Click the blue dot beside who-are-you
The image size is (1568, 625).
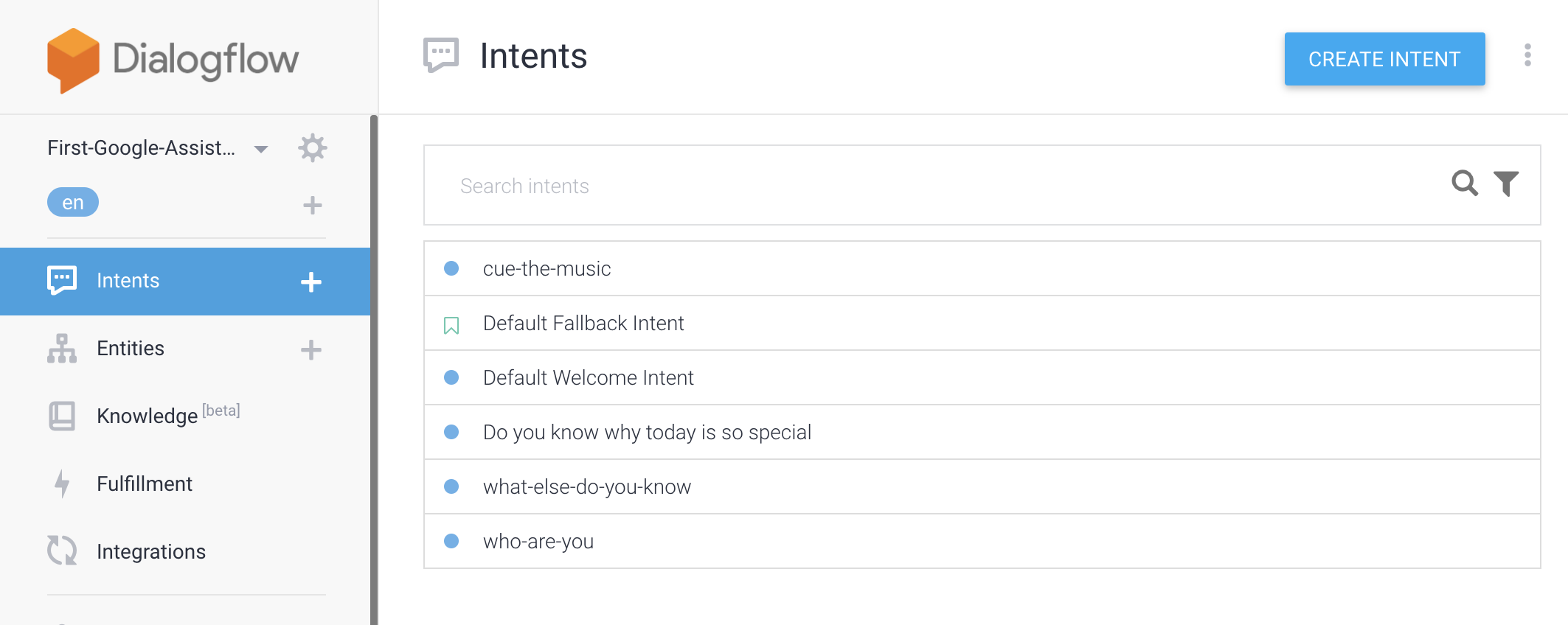tap(451, 541)
